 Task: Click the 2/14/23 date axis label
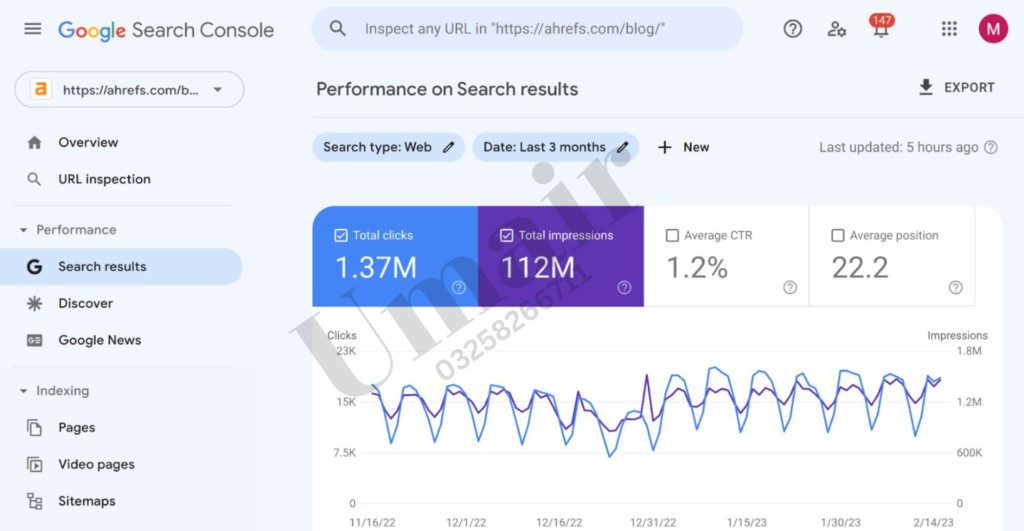point(933,523)
